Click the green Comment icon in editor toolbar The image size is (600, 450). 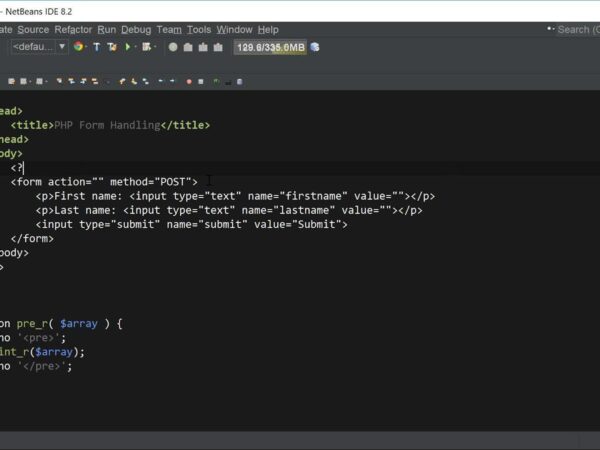click(216, 82)
